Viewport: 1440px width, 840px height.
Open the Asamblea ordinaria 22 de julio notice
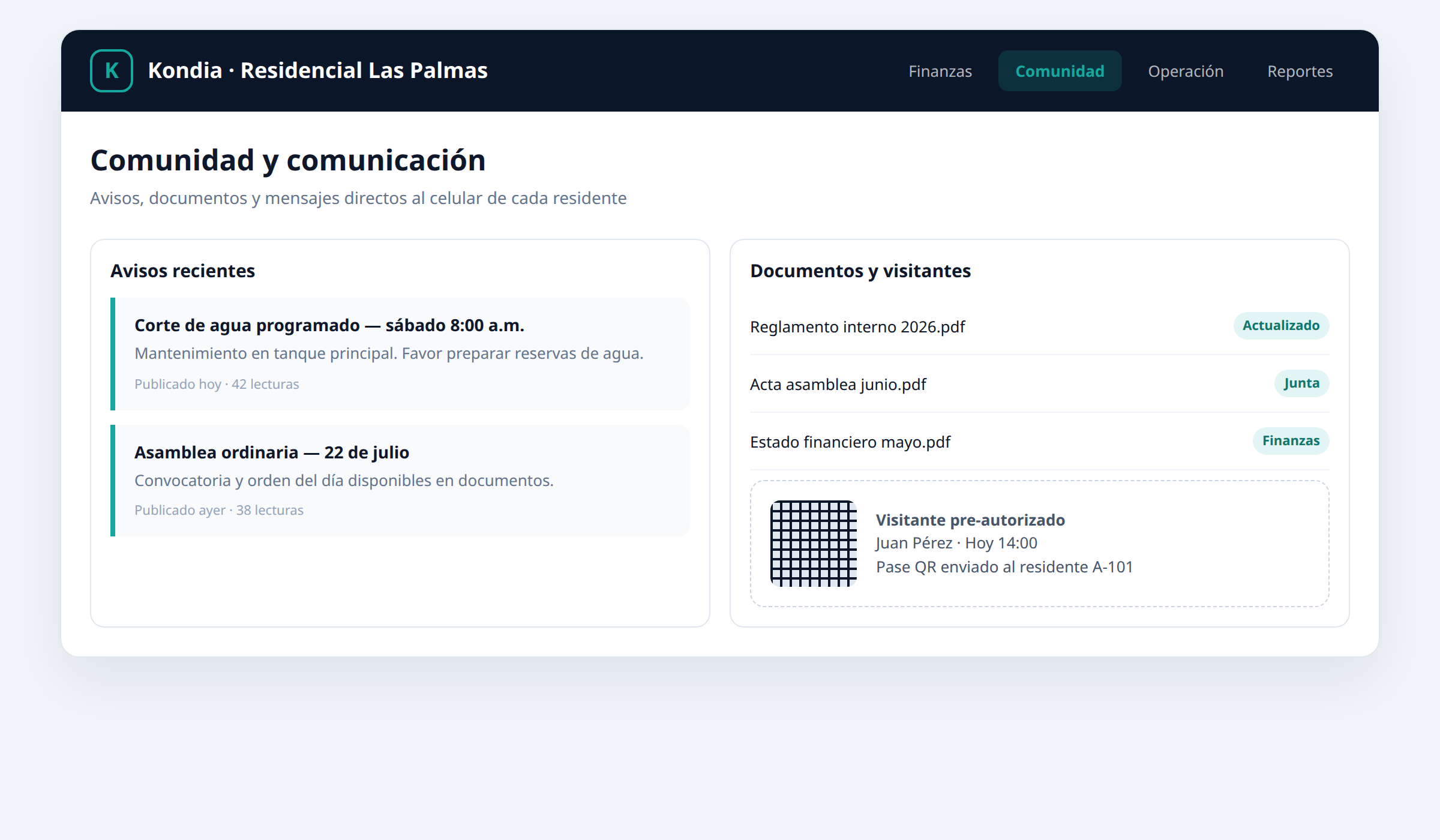400,481
